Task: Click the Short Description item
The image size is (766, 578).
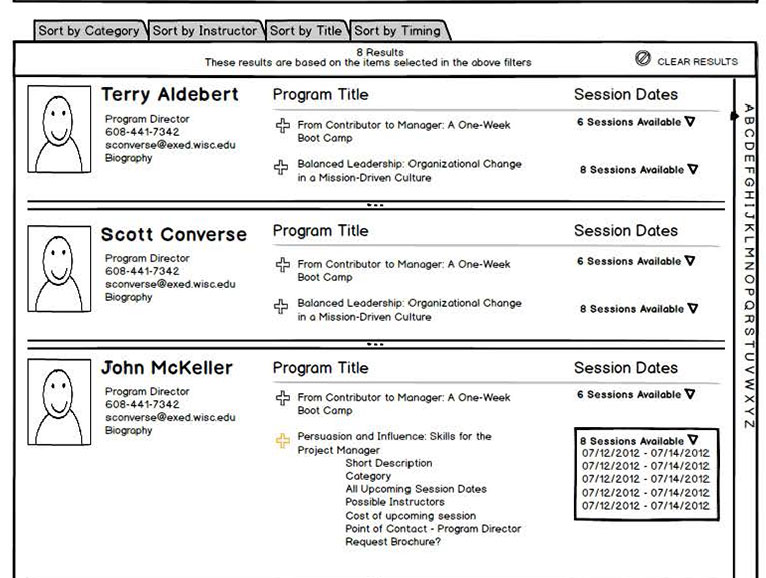Action: point(389,463)
